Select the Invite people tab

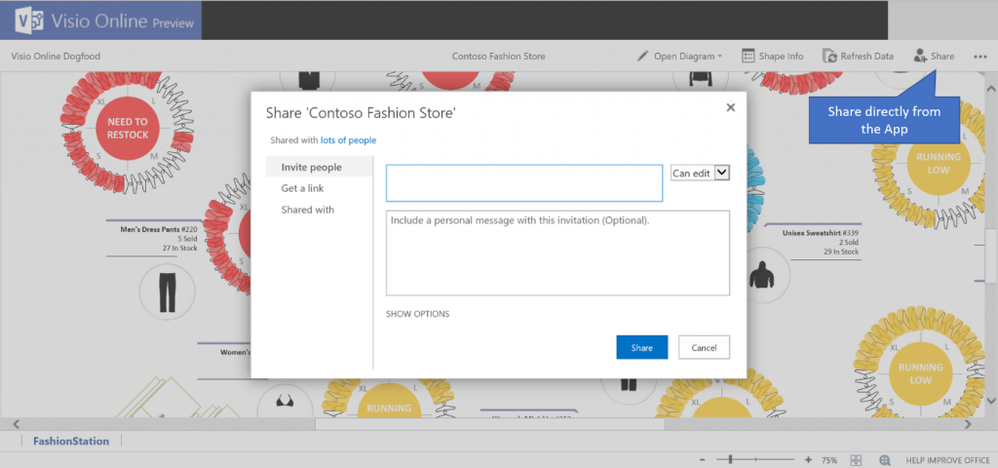320,167
